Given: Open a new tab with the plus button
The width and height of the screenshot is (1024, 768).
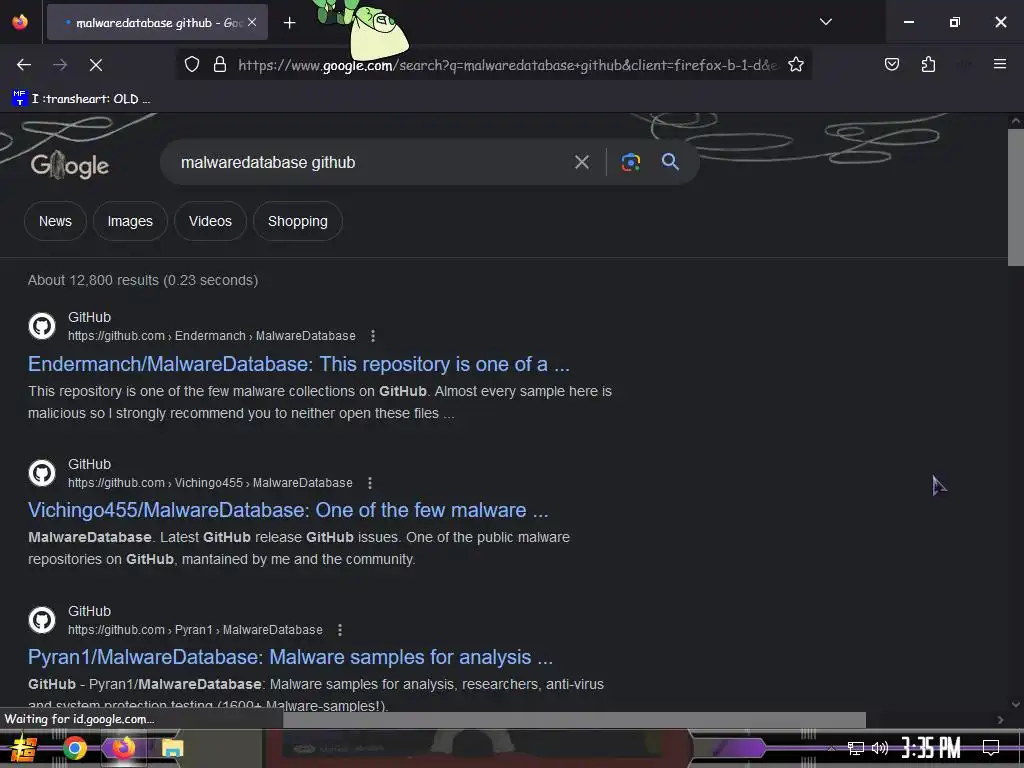Looking at the screenshot, I should (289, 23).
